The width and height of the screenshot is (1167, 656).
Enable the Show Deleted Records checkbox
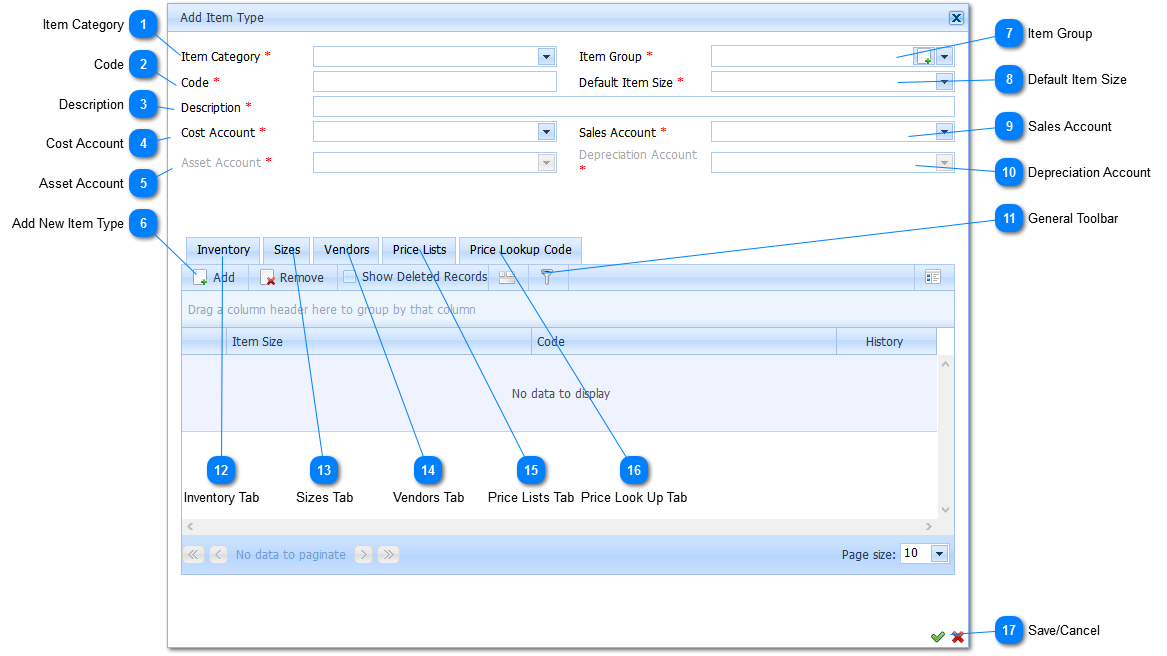pyautogui.click(x=350, y=277)
